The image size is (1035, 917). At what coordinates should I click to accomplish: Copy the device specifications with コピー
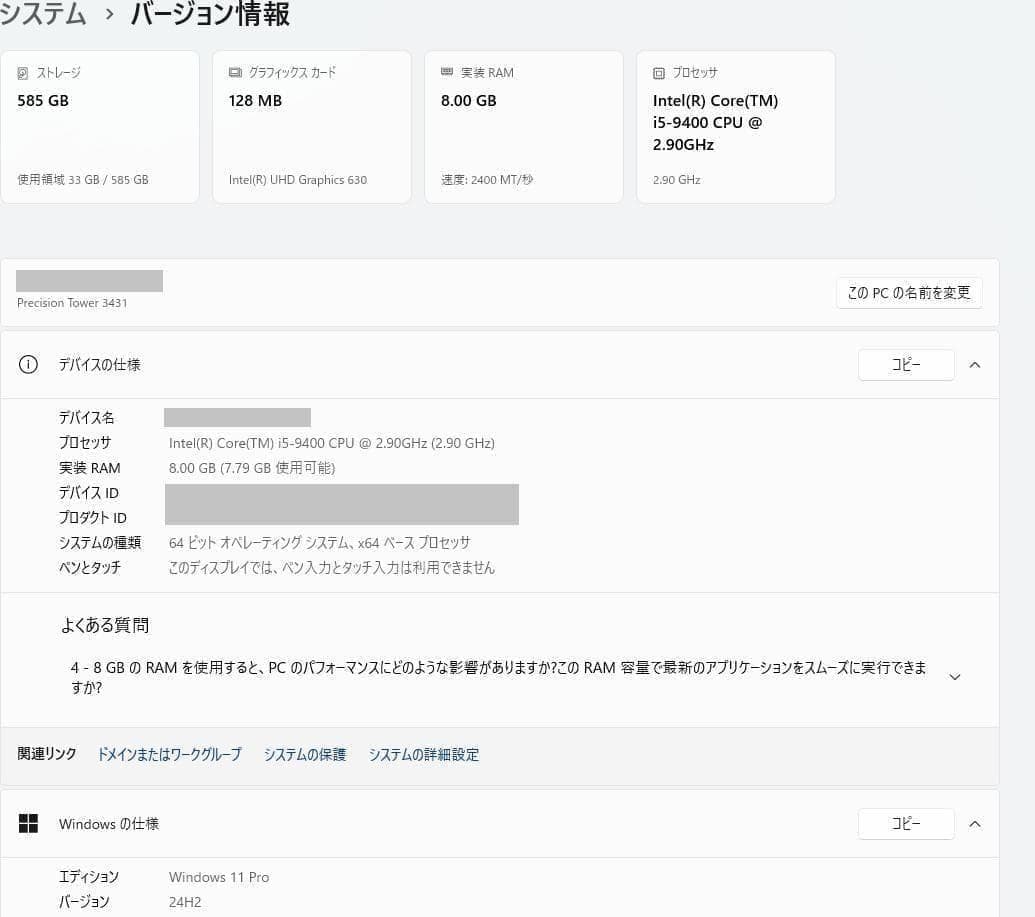[905, 364]
